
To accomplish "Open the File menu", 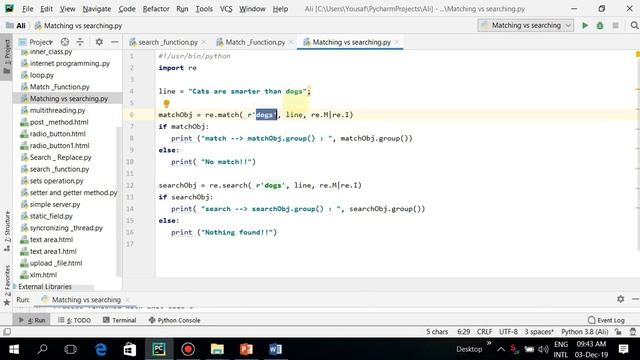I will click(x=28, y=9).
